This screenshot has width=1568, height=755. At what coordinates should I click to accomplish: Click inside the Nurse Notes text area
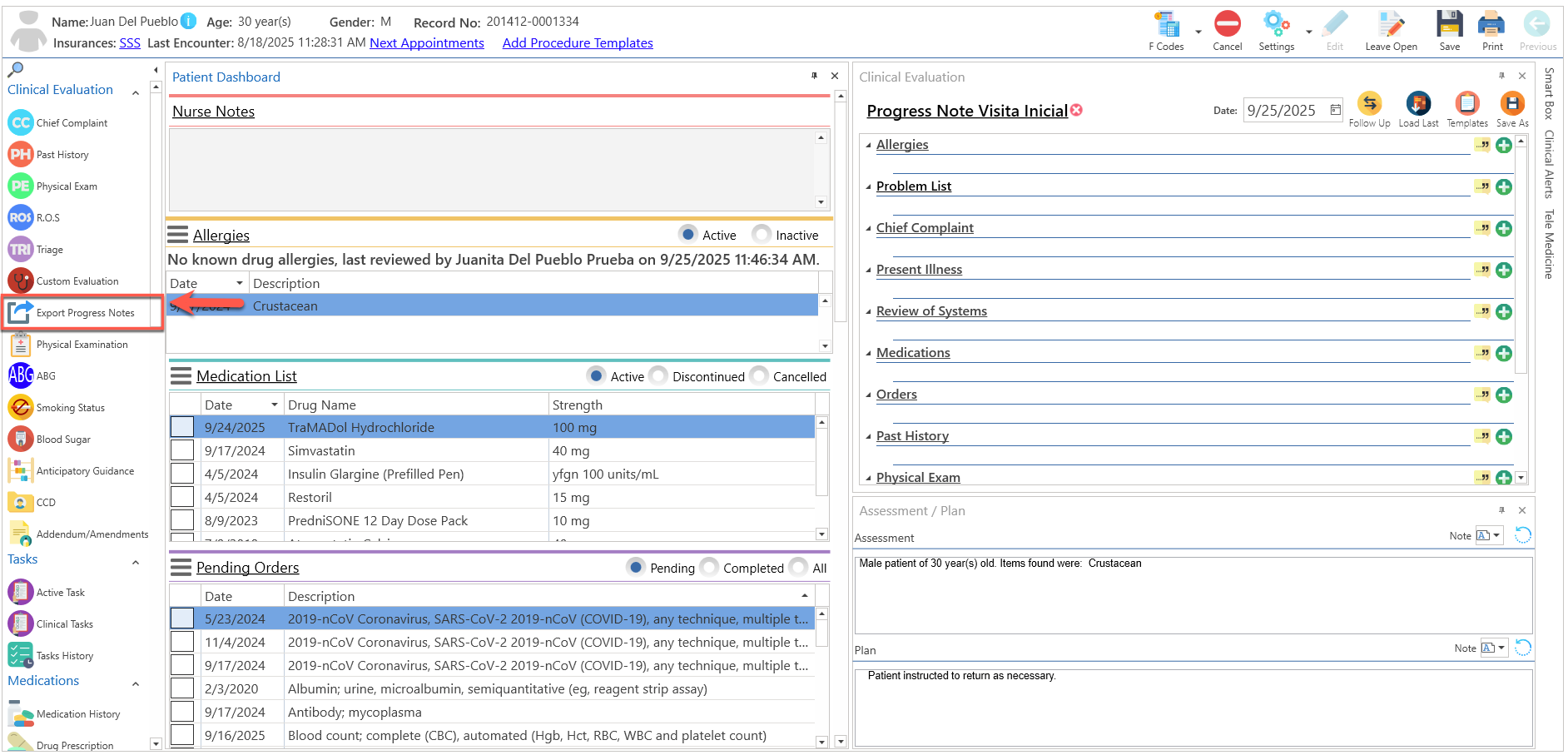(x=491, y=170)
